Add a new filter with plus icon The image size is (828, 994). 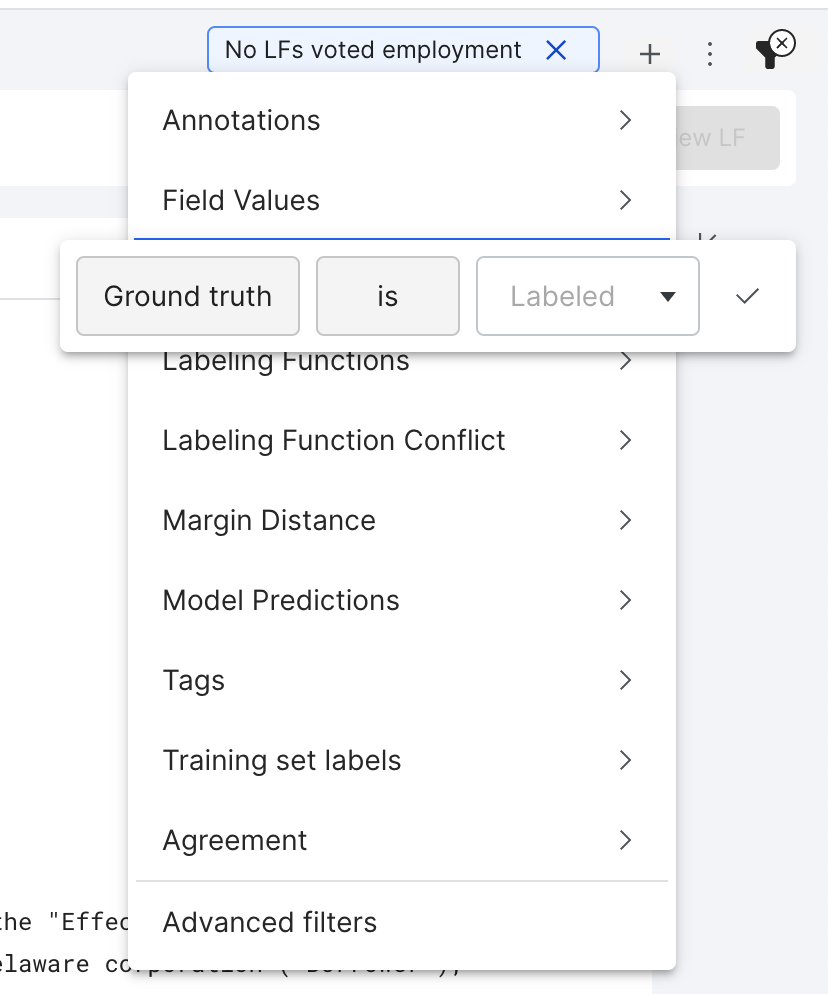tap(650, 54)
